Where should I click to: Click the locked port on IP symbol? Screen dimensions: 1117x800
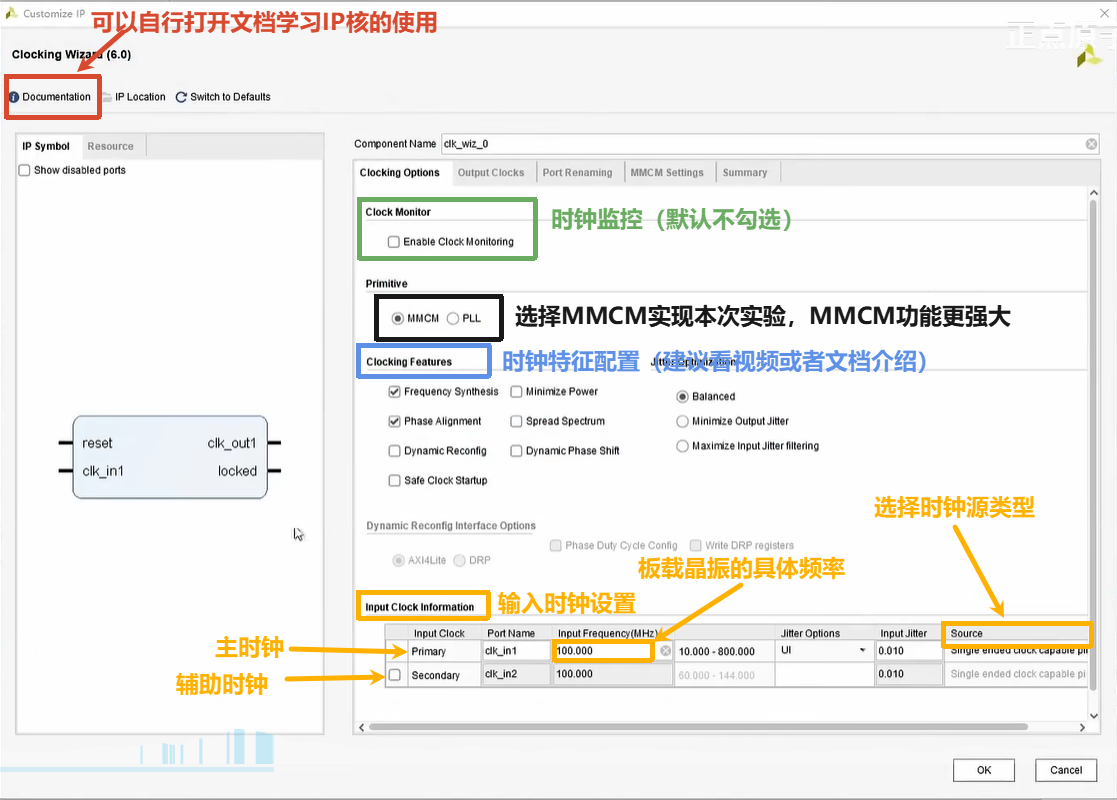pos(237,471)
